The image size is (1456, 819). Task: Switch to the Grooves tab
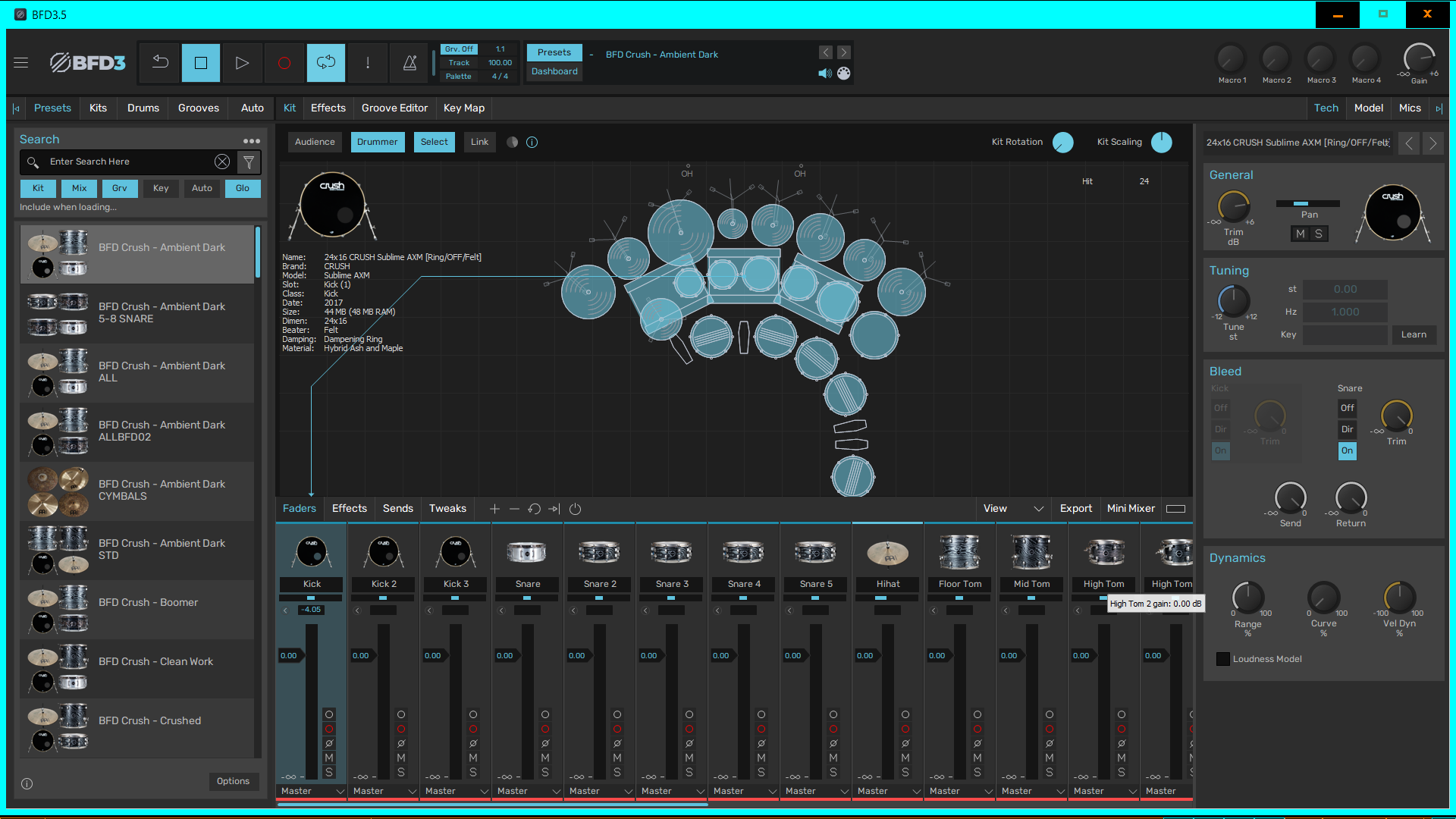(x=199, y=108)
